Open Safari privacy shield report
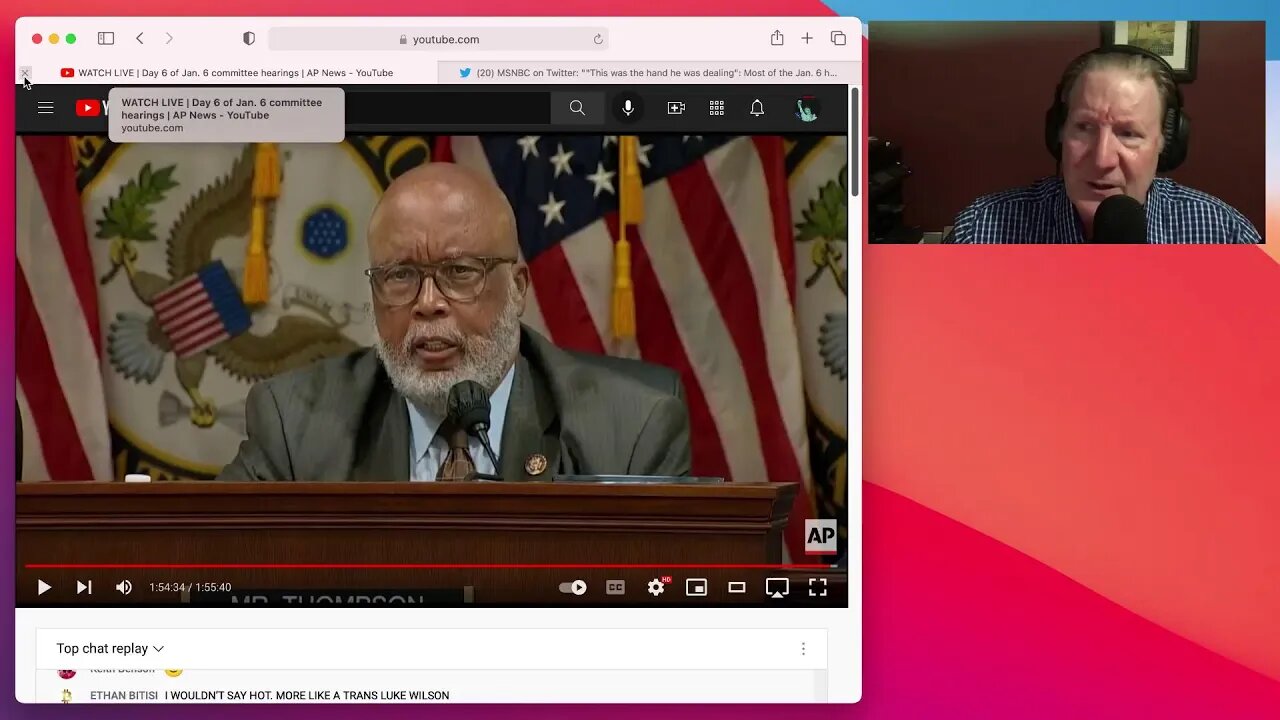This screenshot has height=720, width=1280. pyautogui.click(x=249, y=39)
